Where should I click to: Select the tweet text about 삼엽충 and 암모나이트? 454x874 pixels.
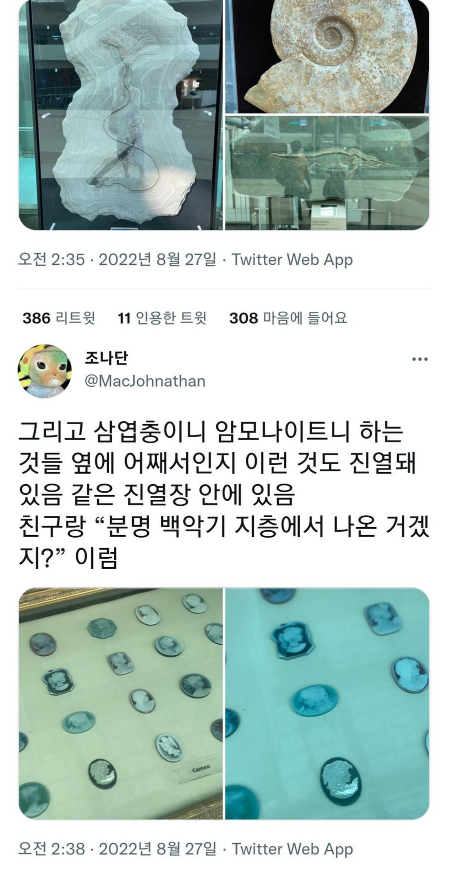[x=224, y=494]
